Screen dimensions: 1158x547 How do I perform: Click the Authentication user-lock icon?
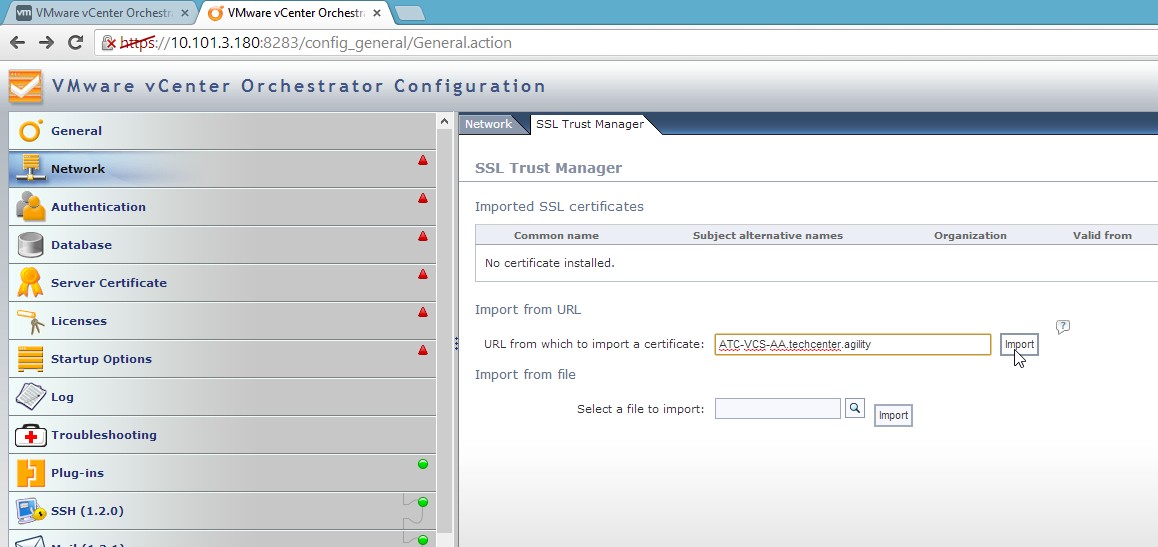(31, 207)
